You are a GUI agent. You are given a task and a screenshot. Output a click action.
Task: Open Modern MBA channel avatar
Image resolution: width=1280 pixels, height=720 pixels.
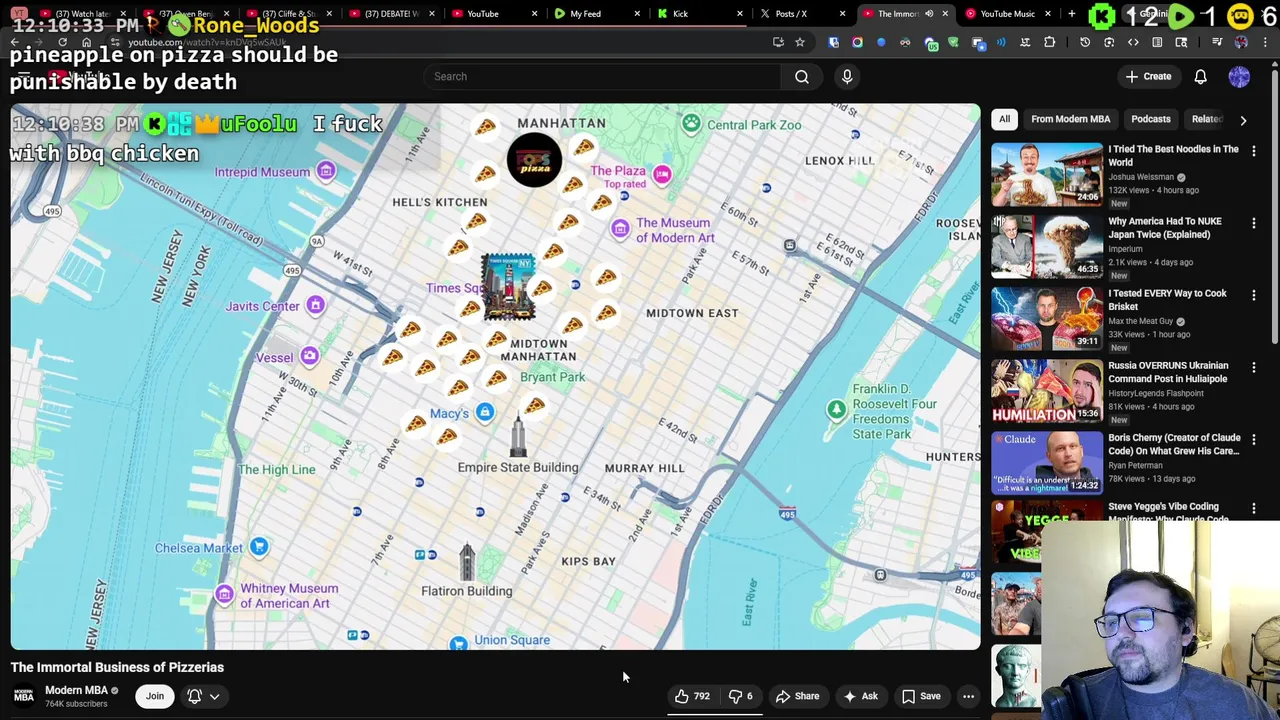(23, 696)
